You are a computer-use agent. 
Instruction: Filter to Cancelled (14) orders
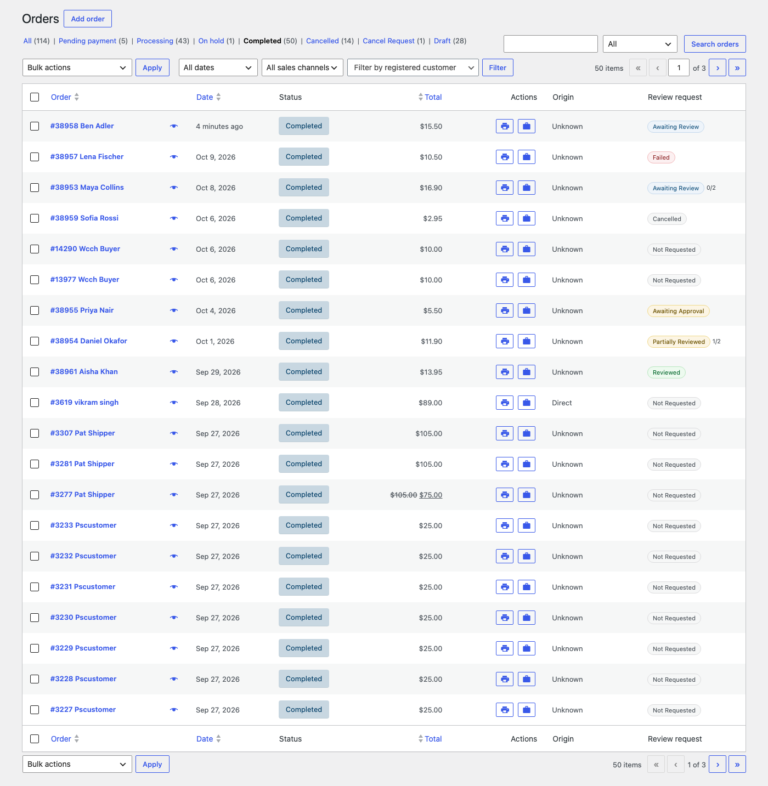click(330, 41)
